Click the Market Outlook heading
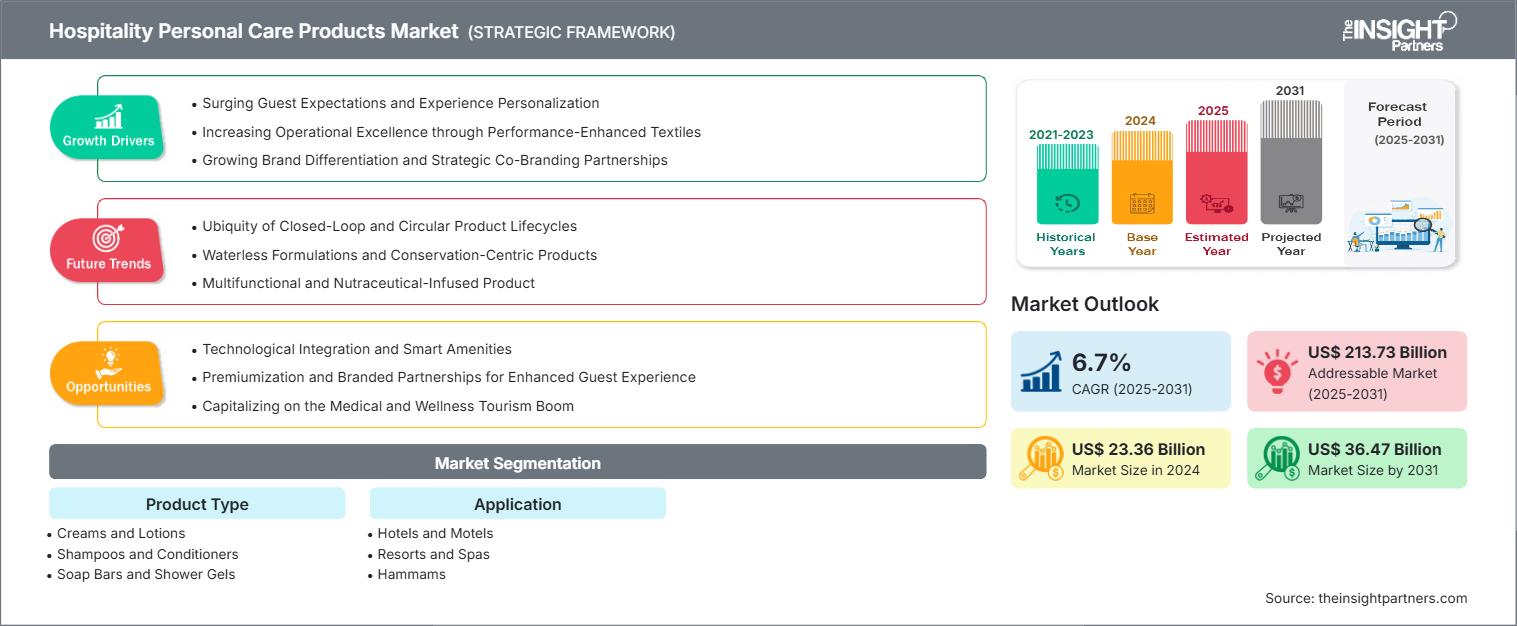 (x=1085, y=304)
